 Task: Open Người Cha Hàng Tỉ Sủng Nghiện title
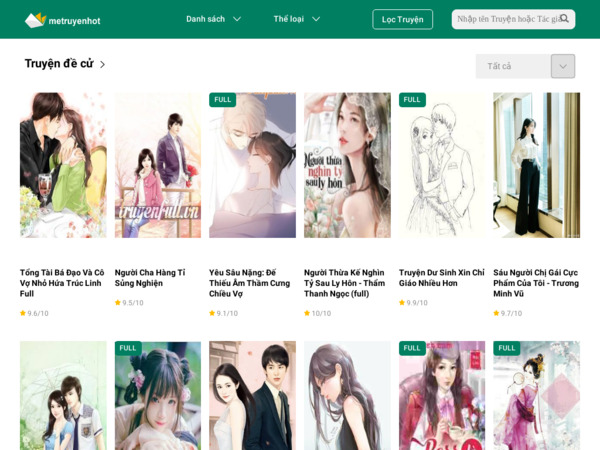[150, 277]
